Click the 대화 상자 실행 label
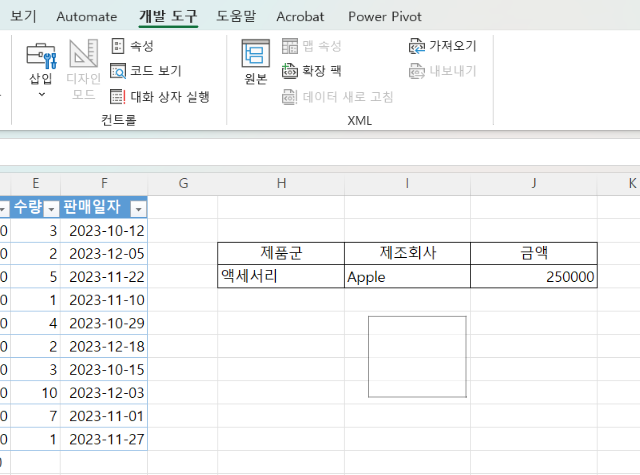The height and width of the screenshot is (475, 640). 170,97
